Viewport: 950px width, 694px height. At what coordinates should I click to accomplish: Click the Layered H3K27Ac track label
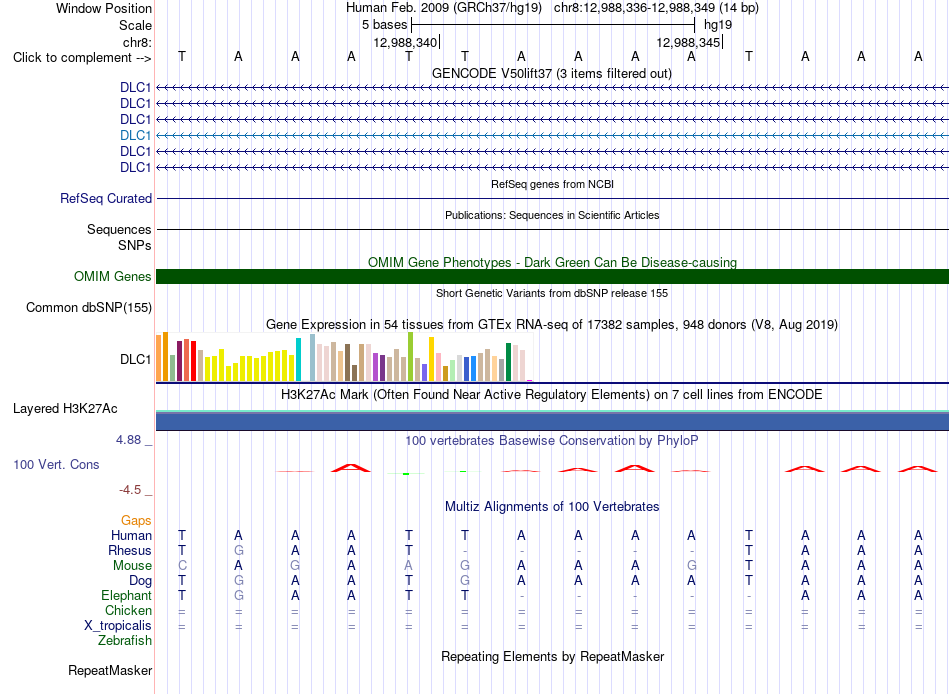pyautogui.click(x=65, y=409)
